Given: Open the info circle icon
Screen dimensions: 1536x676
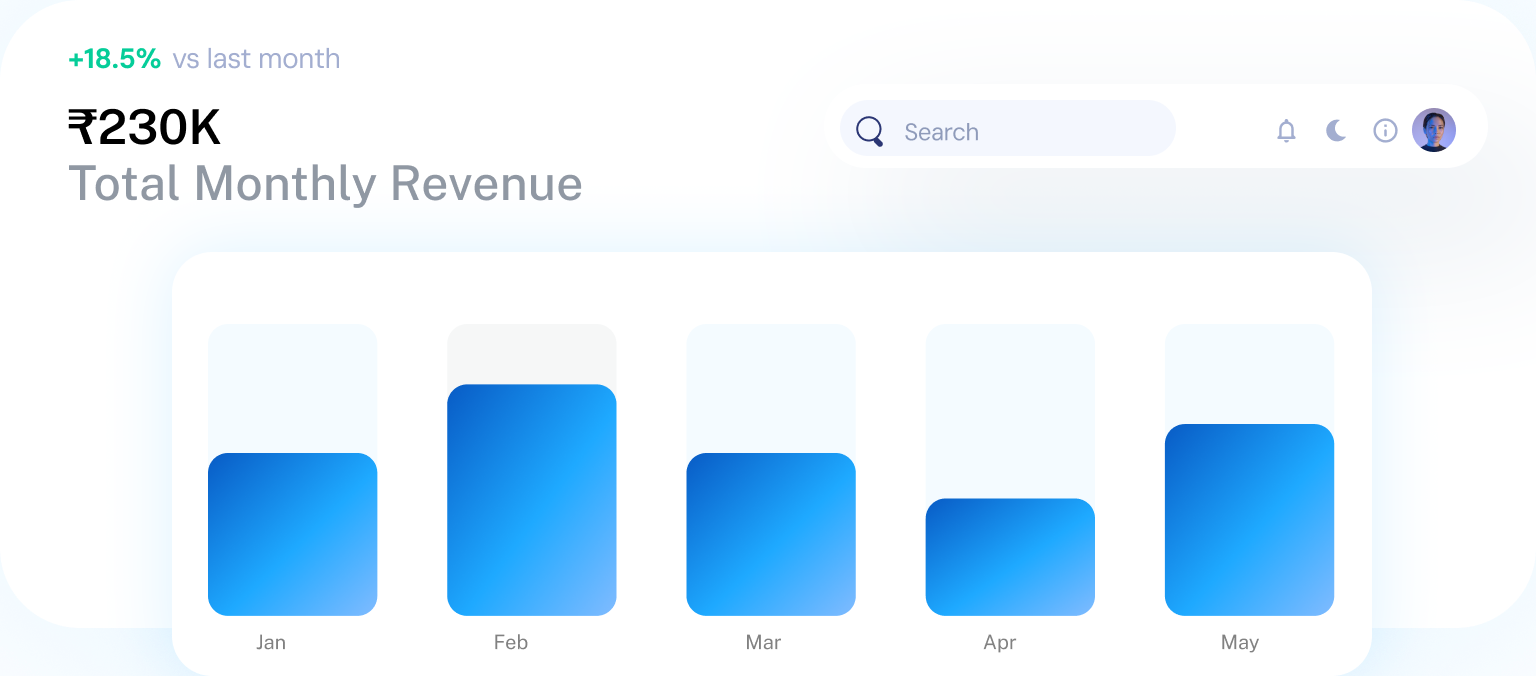Looking at the screenshot, I should point(1385,130).
